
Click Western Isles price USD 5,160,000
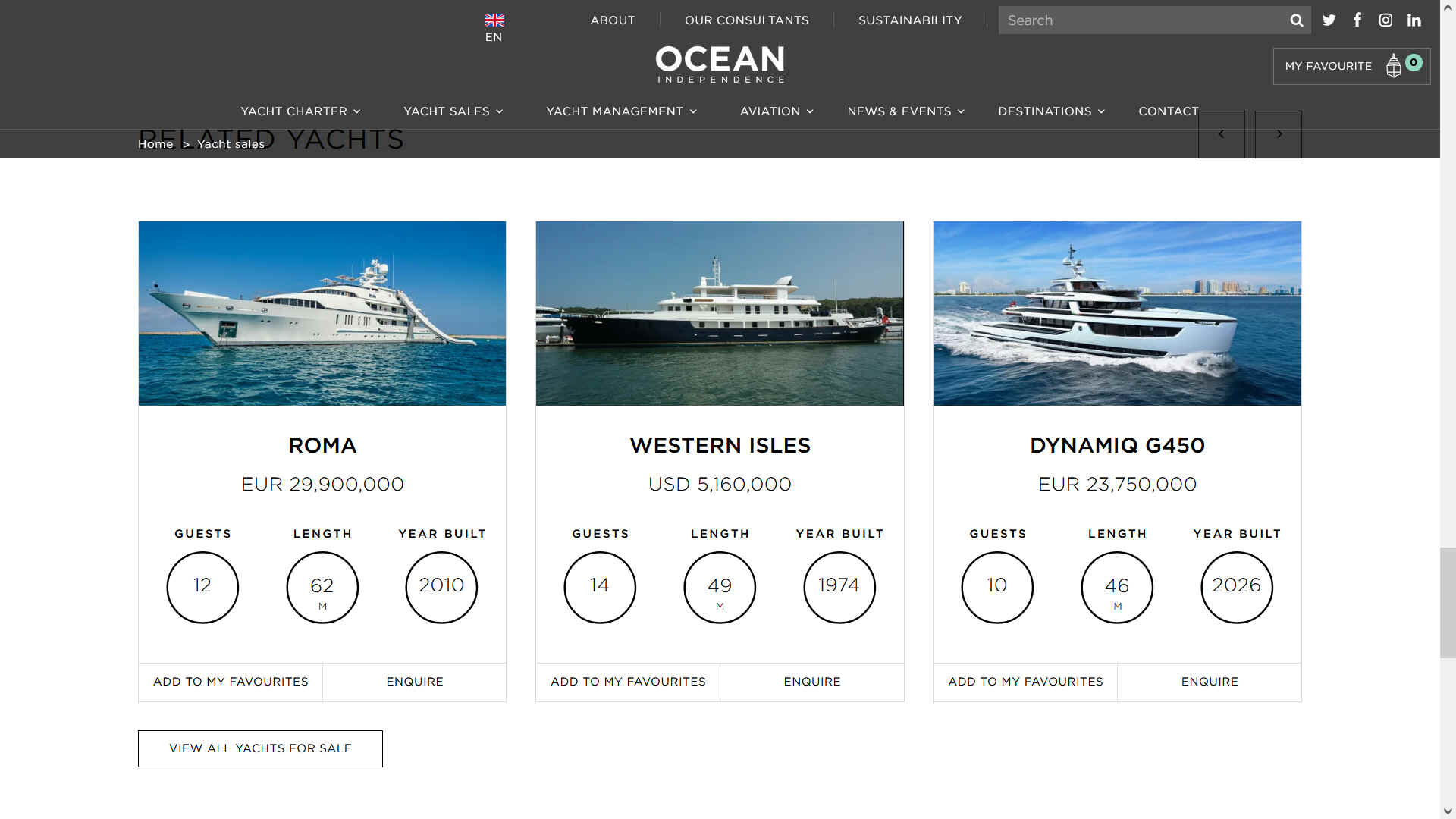720,484
